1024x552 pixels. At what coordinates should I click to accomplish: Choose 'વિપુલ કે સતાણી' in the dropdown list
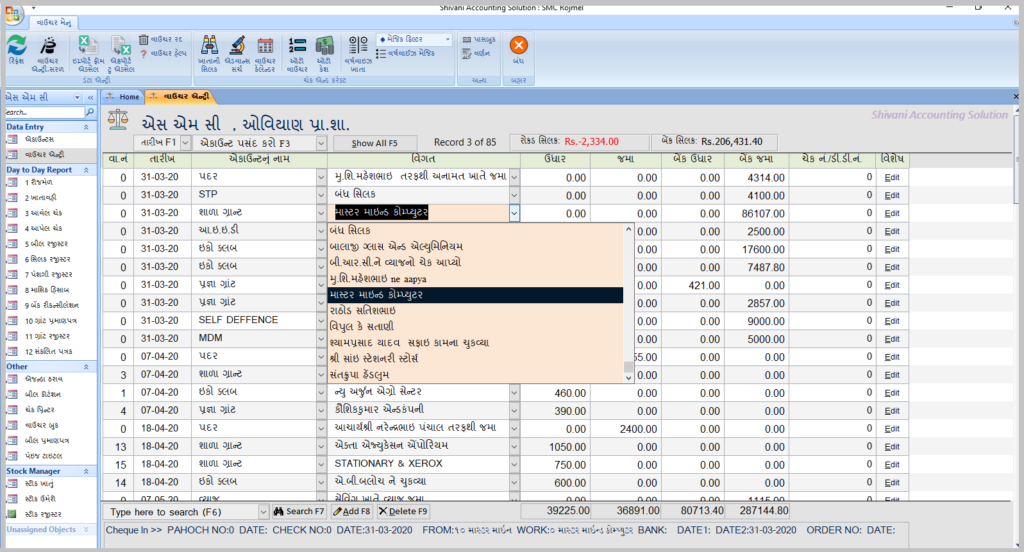click(x=475, y=327)
